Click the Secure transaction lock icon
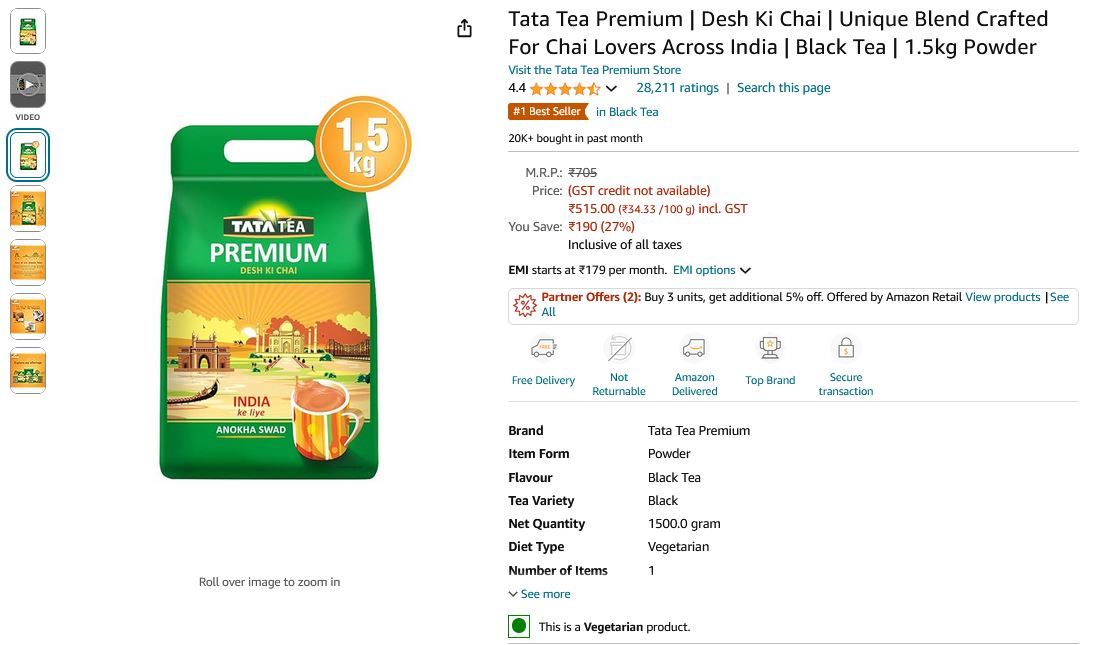 pyautogui.click(x=846, y=348)
